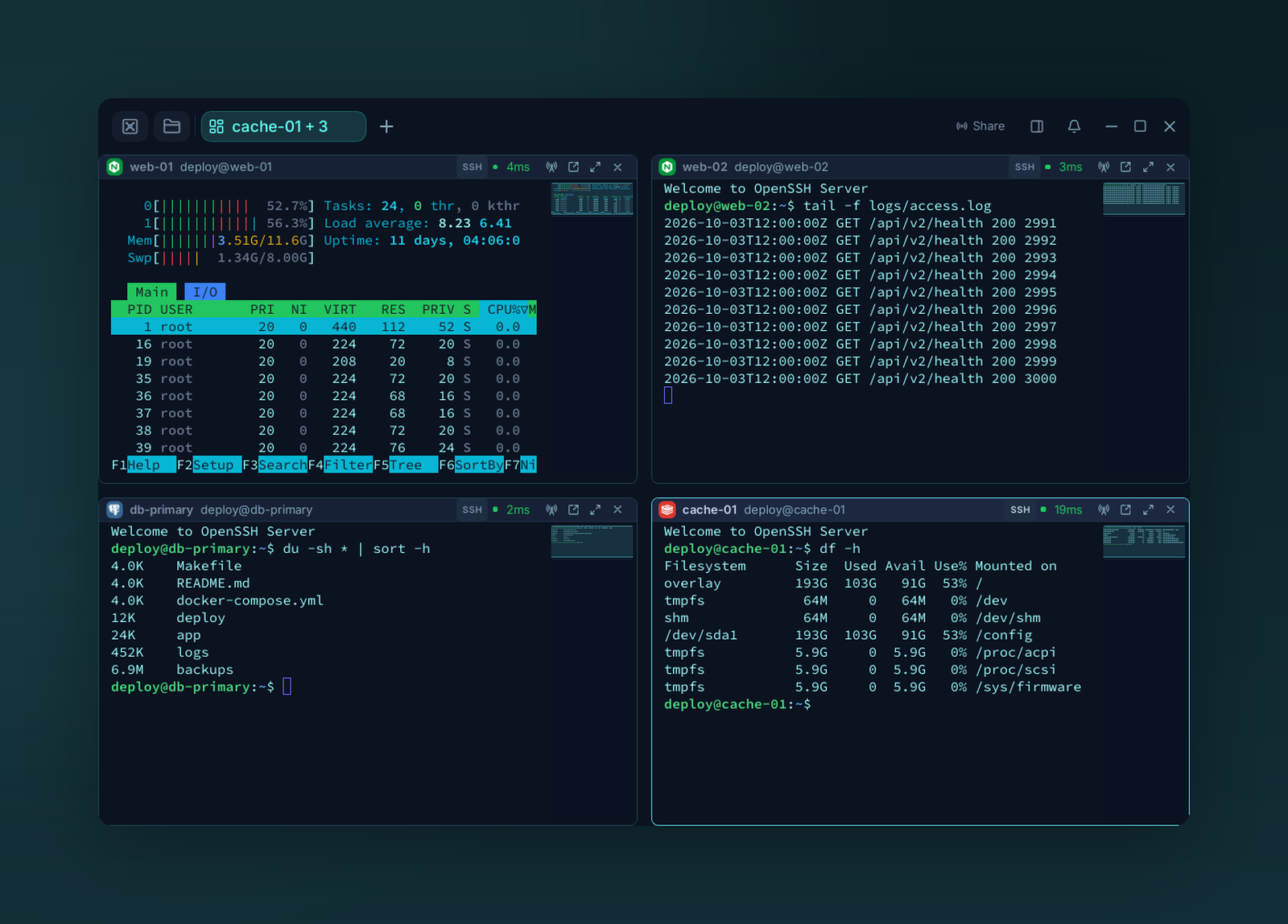Click the PID column header in htop
1288x924 pixels.
pyautogui.click(x=139, y=310)
